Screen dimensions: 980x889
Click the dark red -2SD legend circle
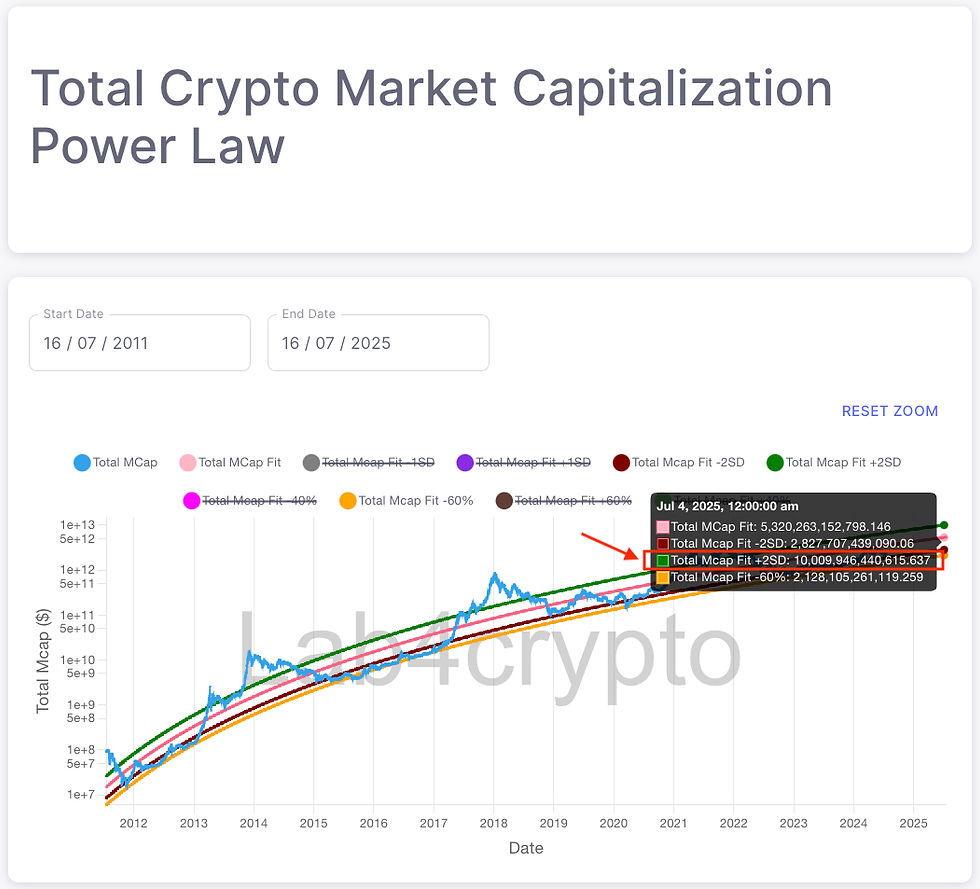(x=621, y=463)
